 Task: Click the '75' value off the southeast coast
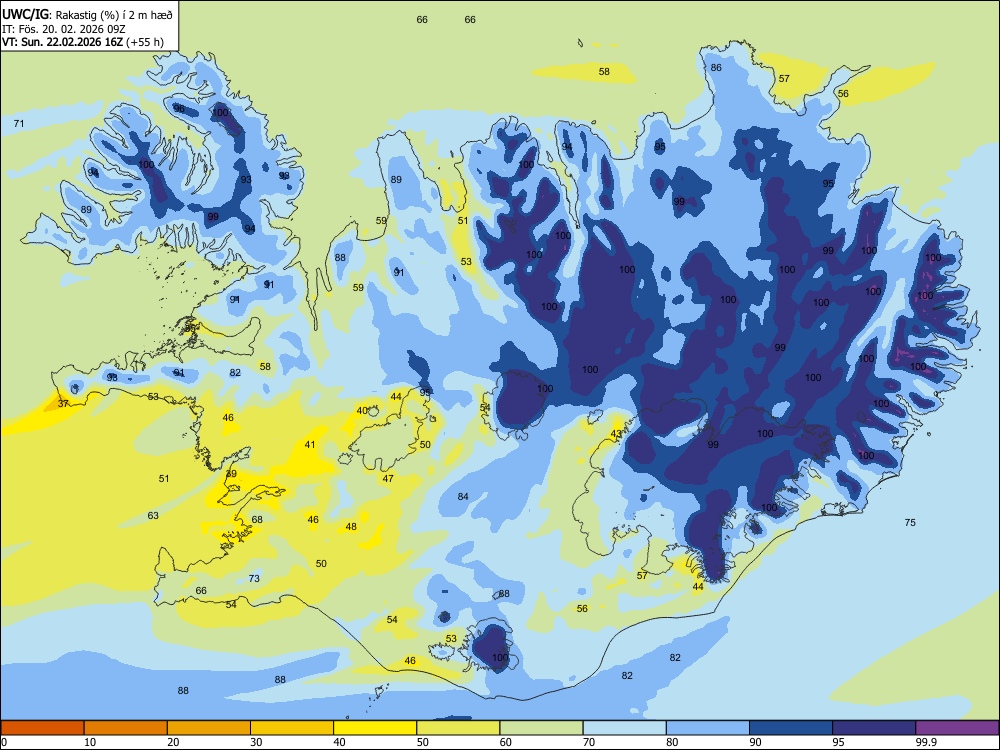click(910, 523)
